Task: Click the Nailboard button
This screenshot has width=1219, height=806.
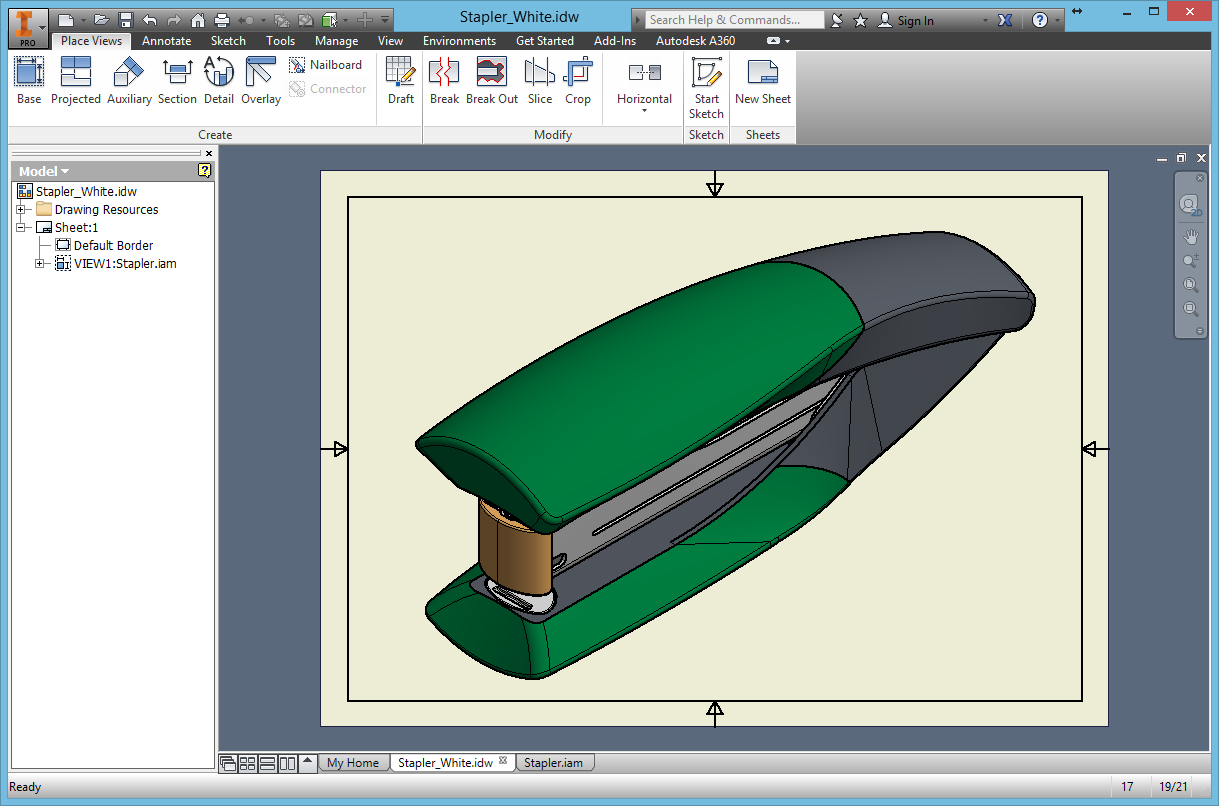Action: click(x=326, y=65)
